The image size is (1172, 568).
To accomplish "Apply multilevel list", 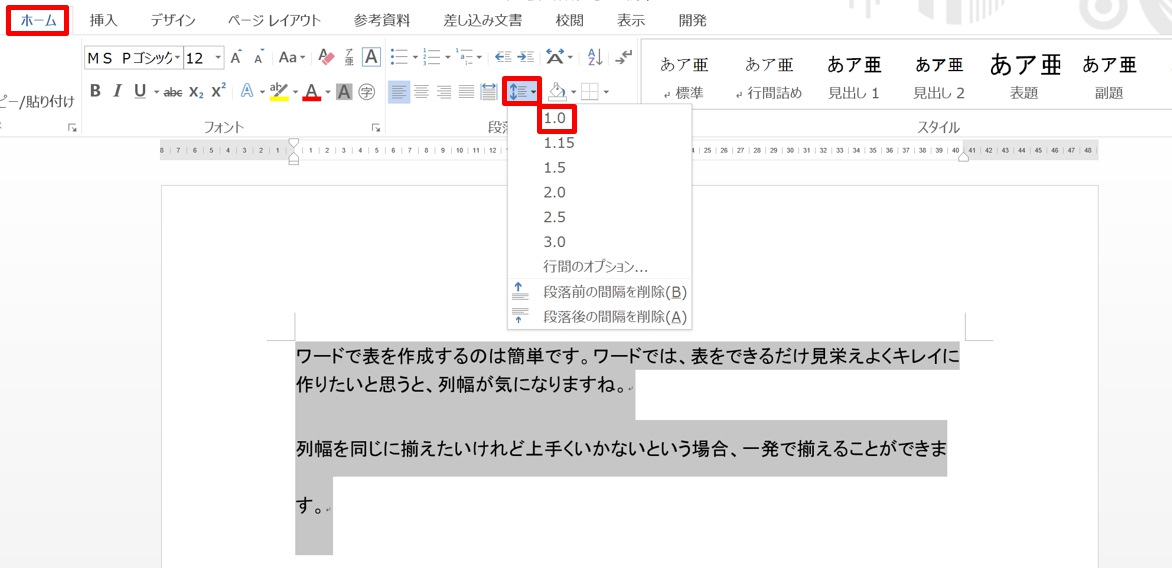I will [466, 57].
